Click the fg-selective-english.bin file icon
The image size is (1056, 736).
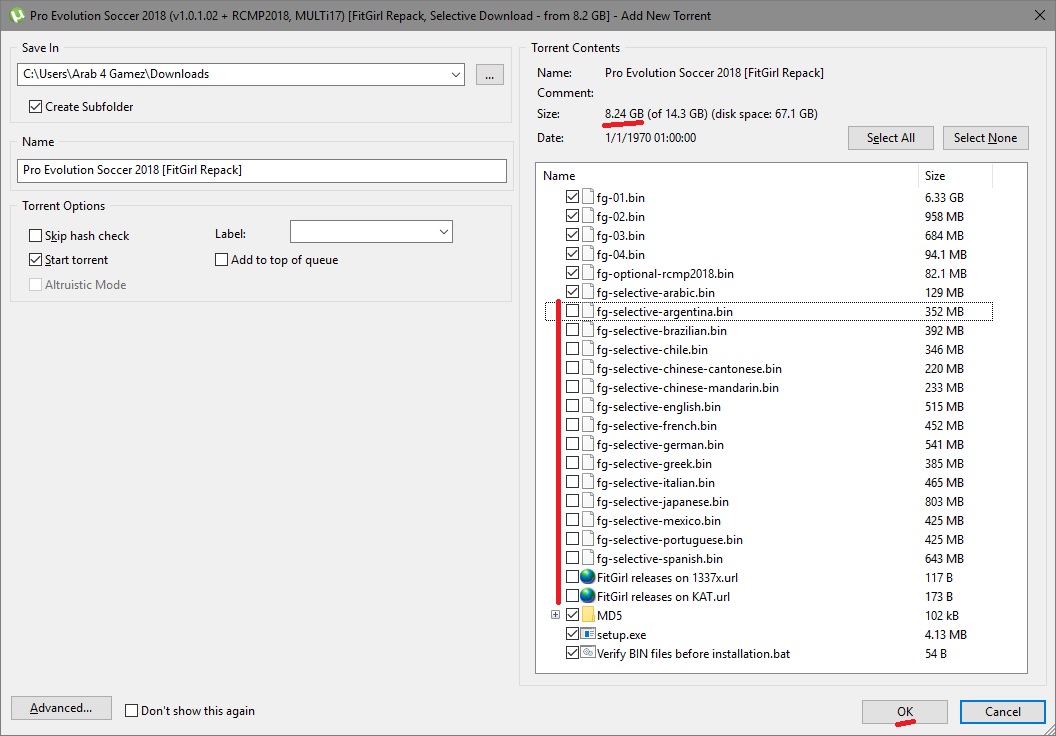(588, 406)
